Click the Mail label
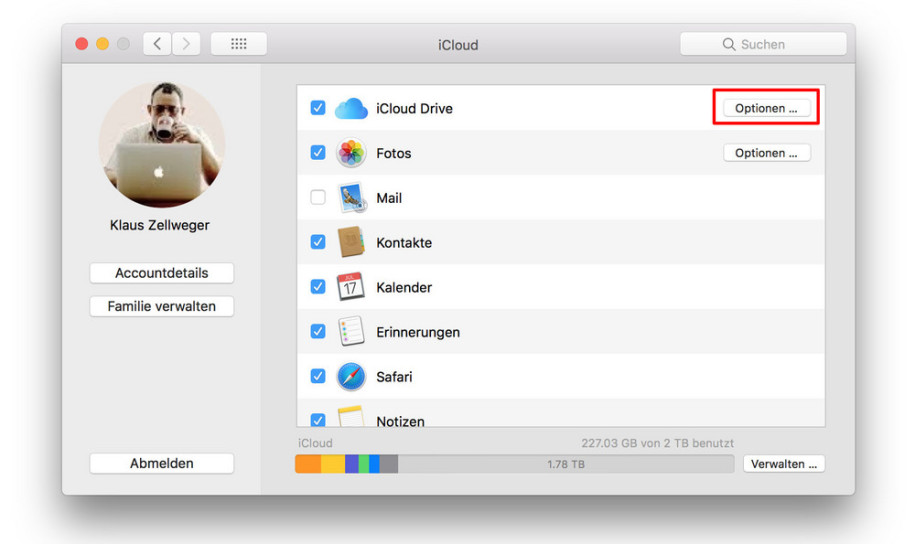The height and width of the screenshot is (544, 915). pos(389,198)
